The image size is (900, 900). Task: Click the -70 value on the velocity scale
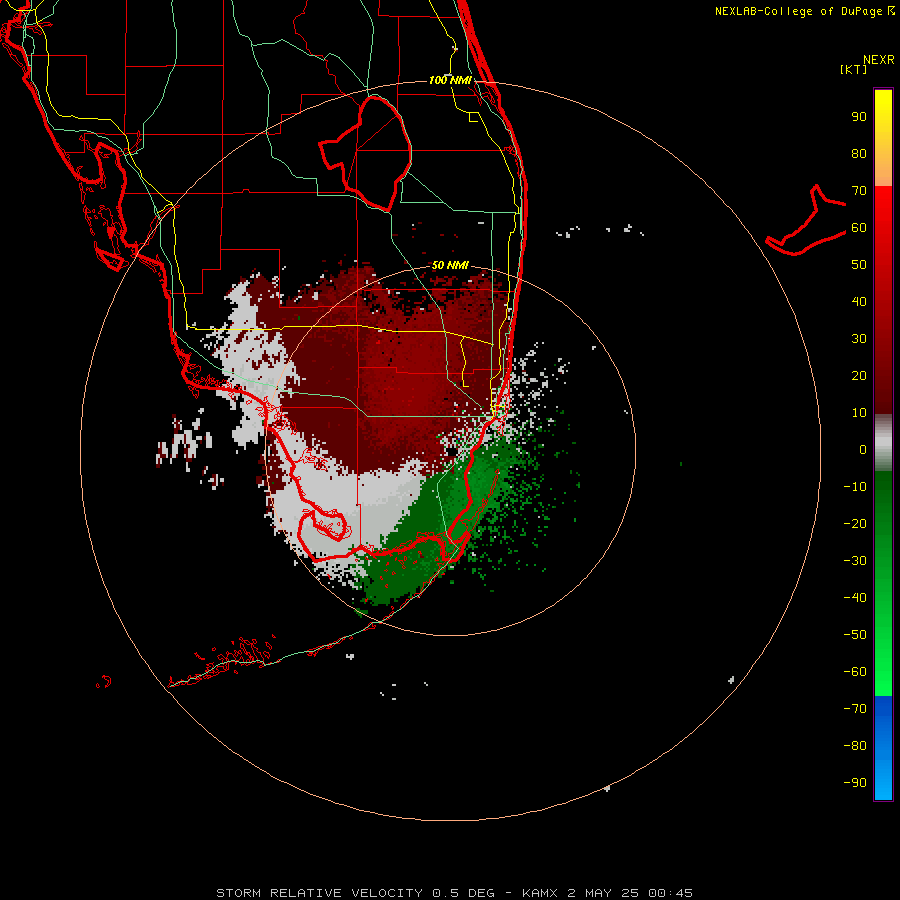(x=855, y=709)
